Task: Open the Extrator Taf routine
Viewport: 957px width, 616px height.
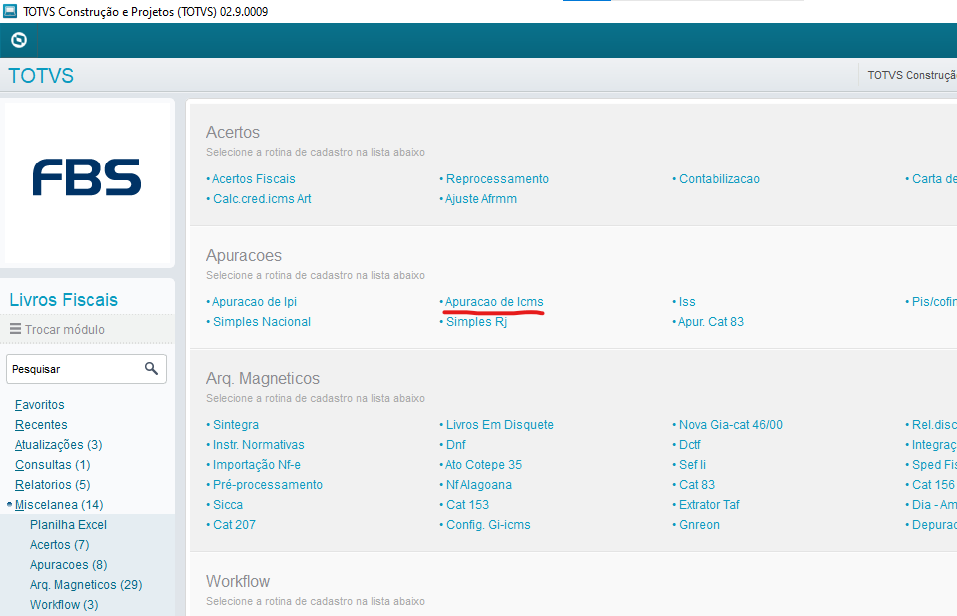Action: [x=709, y=505]
